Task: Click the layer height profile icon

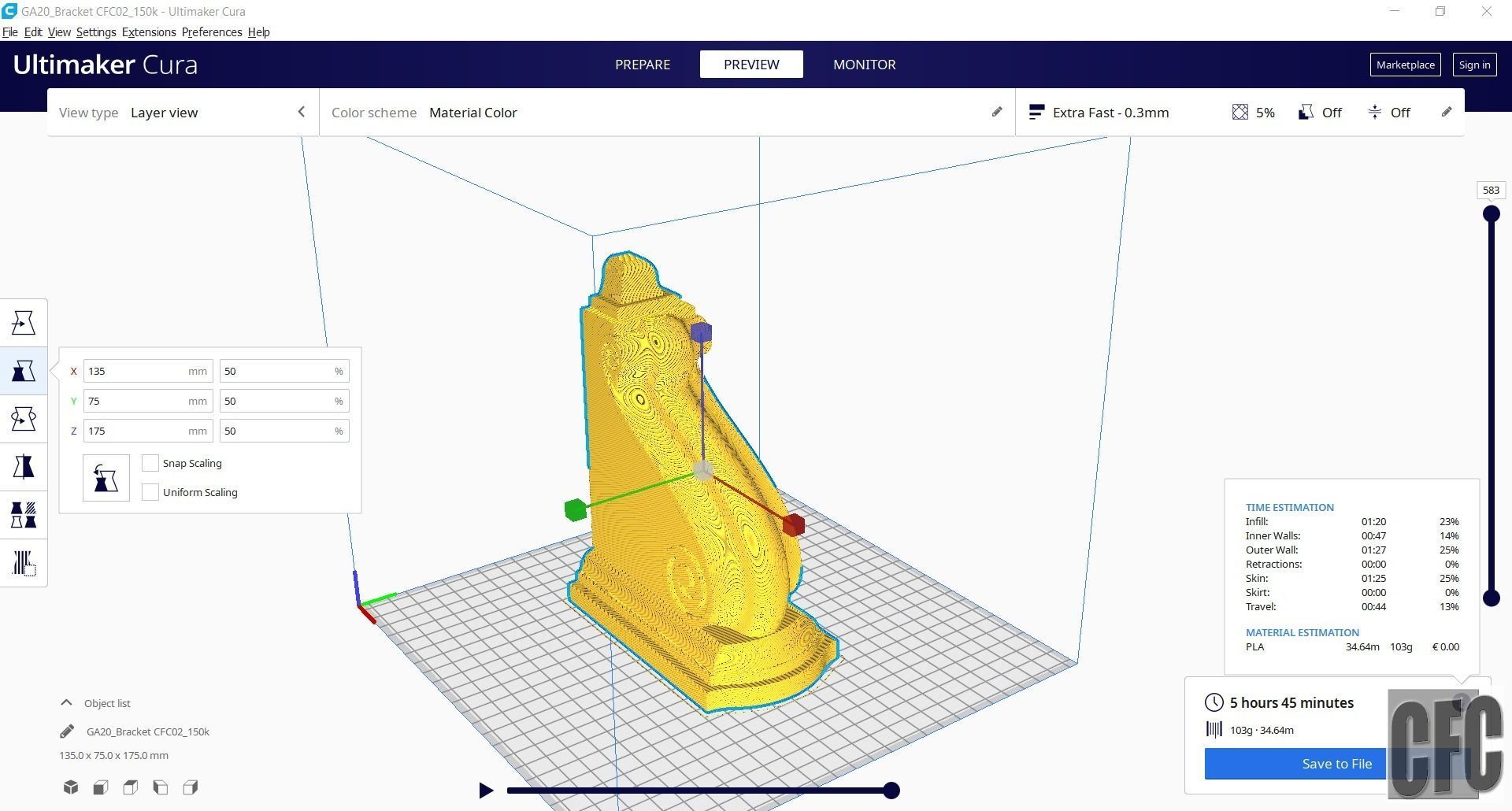Action: (x=1036, y=112)
